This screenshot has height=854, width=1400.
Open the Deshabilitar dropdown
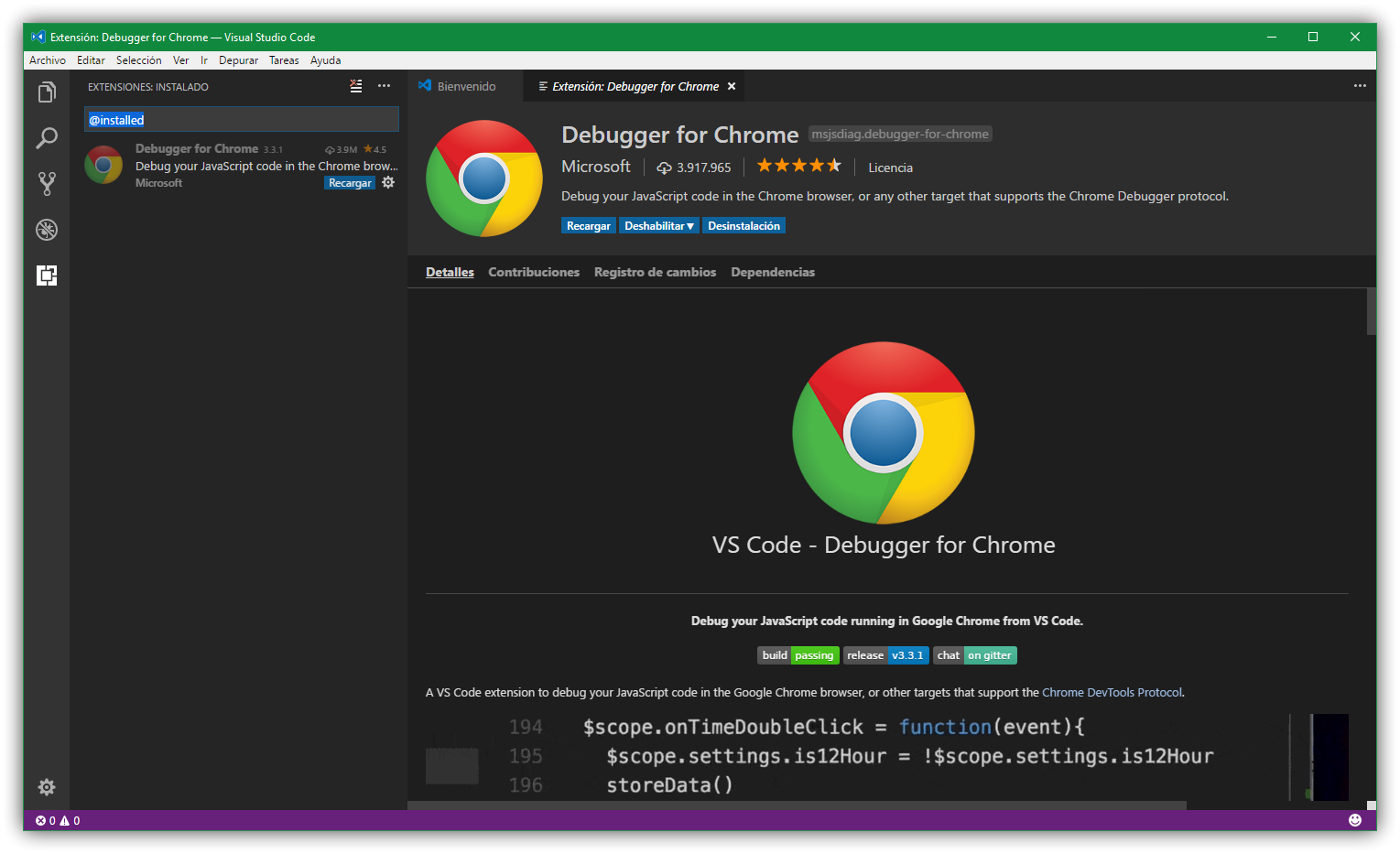coord(659,226)
